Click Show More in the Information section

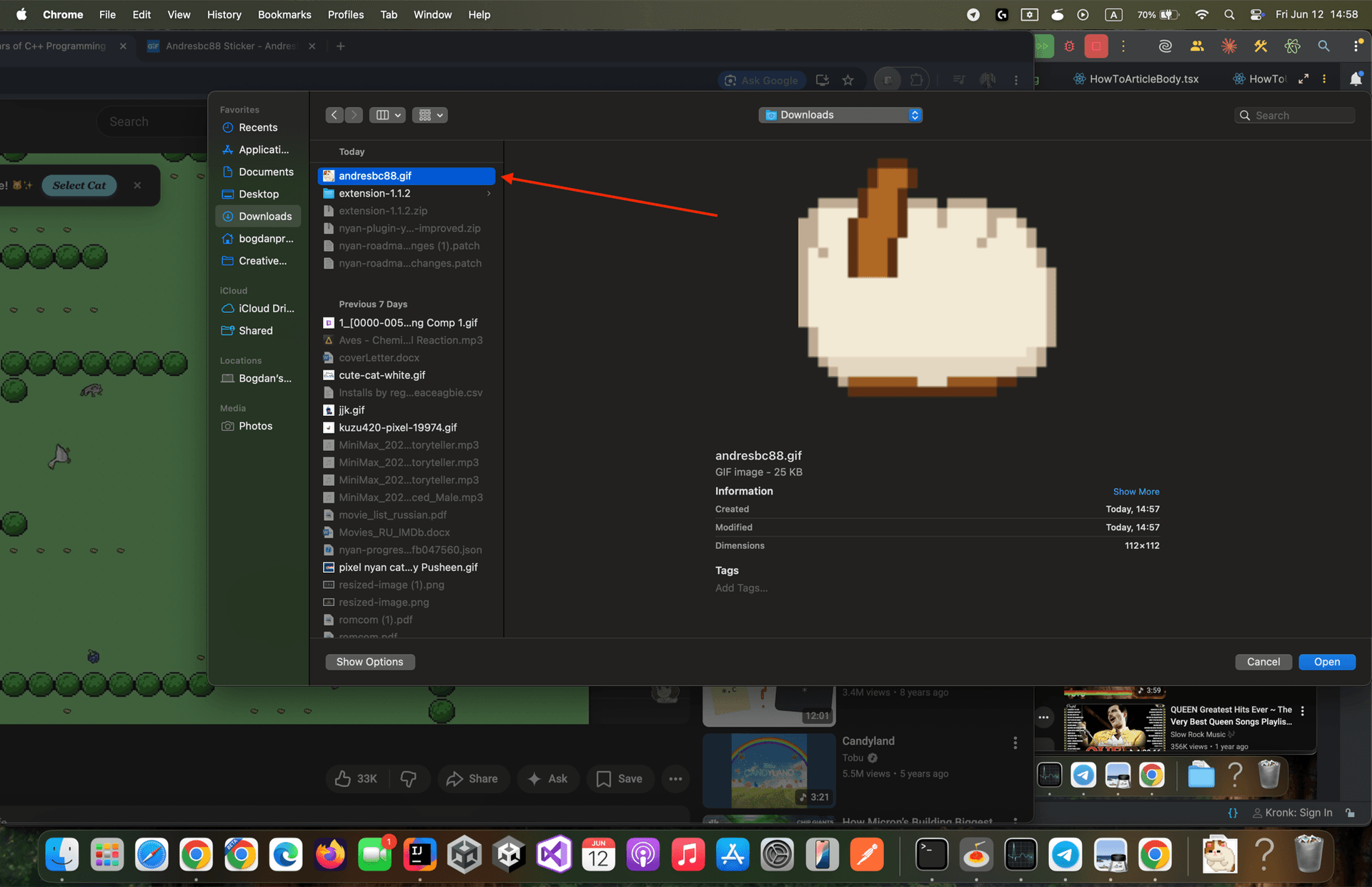point(1136,492)
